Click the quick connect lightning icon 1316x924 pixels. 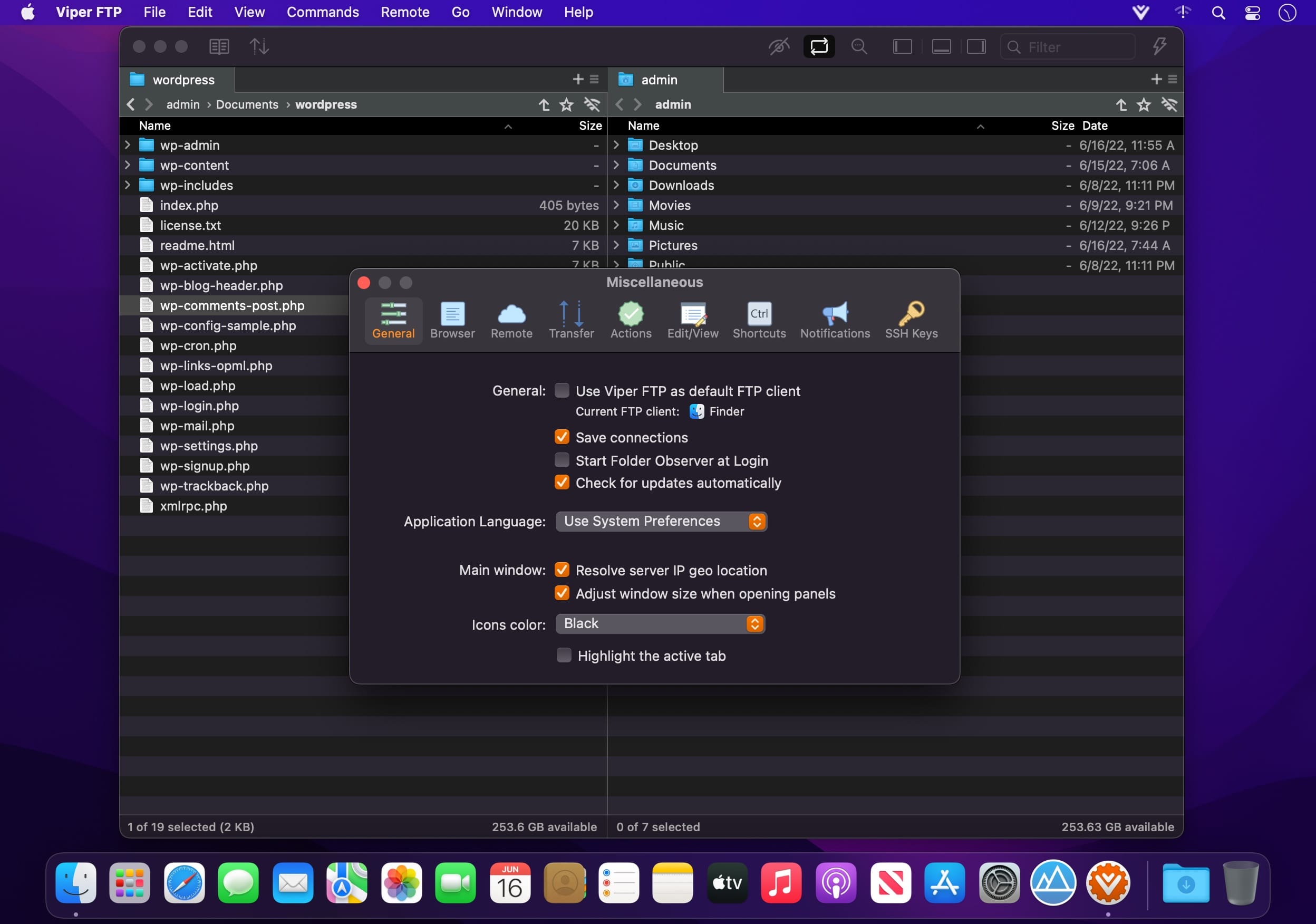(x=1159, y=46)
